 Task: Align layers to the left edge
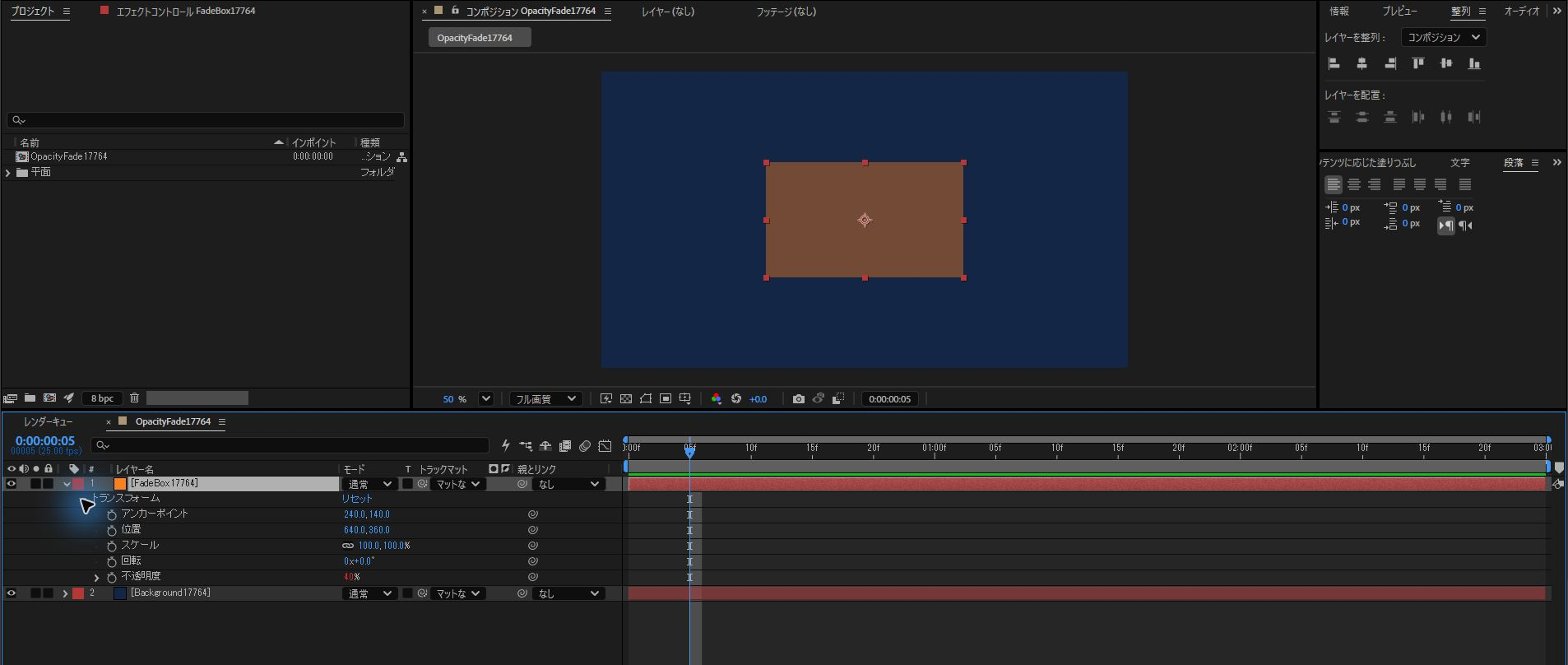click(x=1334, y=63)
